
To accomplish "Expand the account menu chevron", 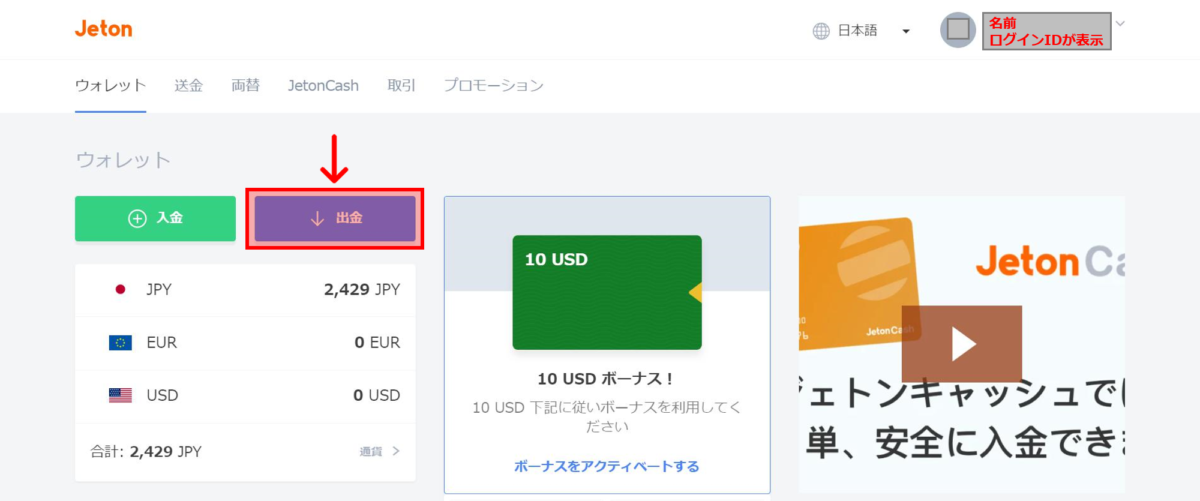I will (x=1120, y=23).
